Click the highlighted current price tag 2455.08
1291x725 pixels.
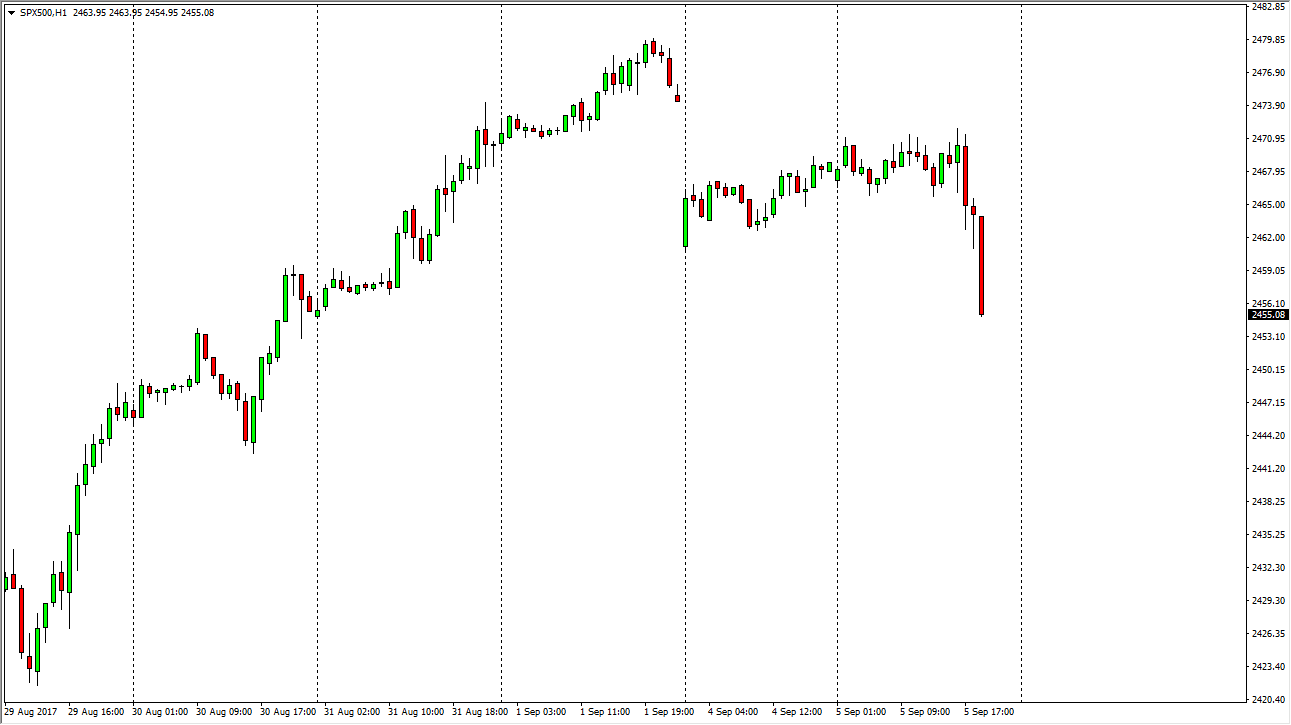point(1268,314)
